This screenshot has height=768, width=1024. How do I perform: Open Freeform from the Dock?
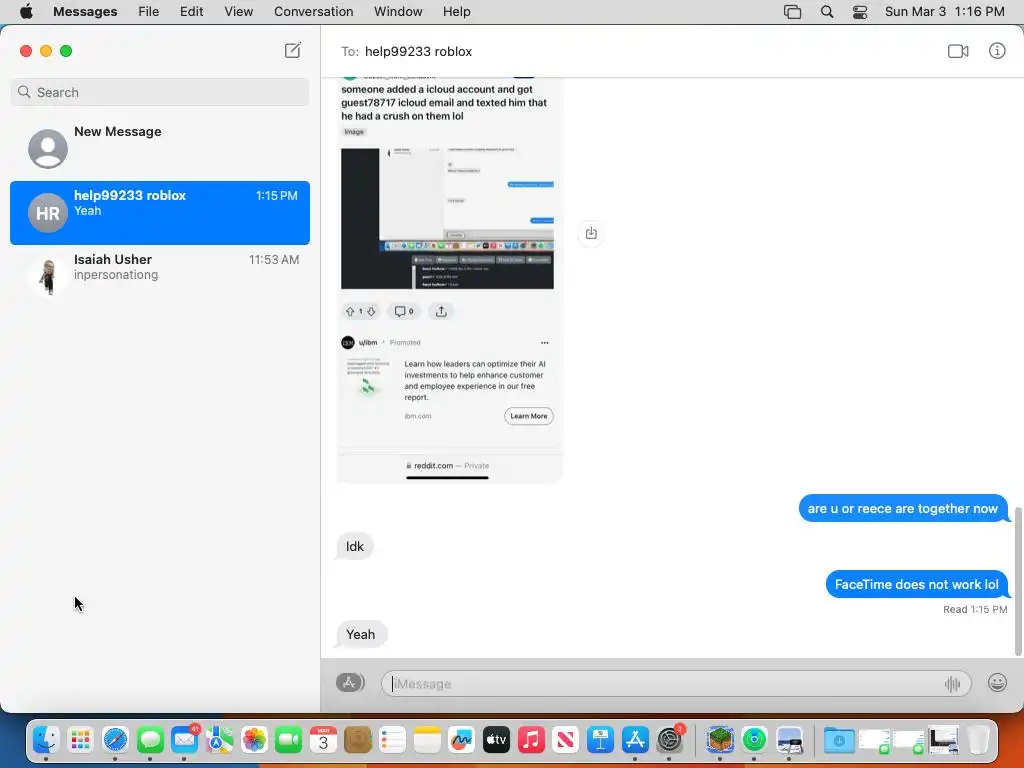[462, 741]
